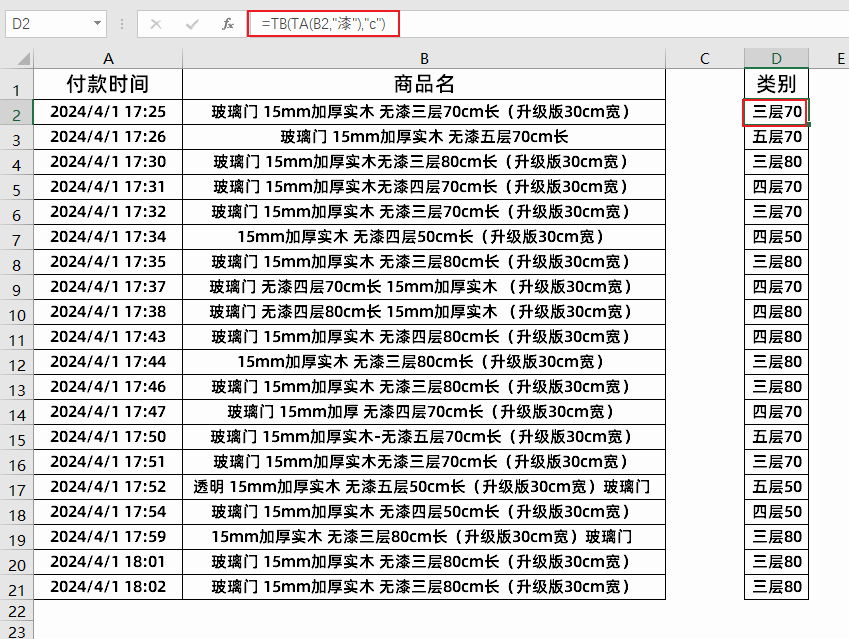Select row 10 header
Screen dimensions: 849x639
[x=17, y=312]
